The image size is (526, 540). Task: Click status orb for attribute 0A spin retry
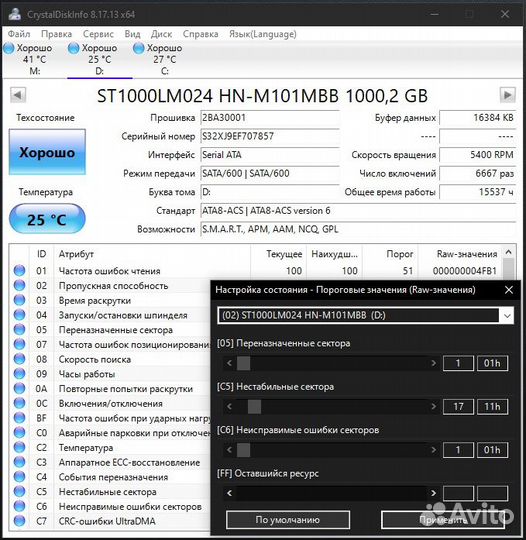coord(19,388)
